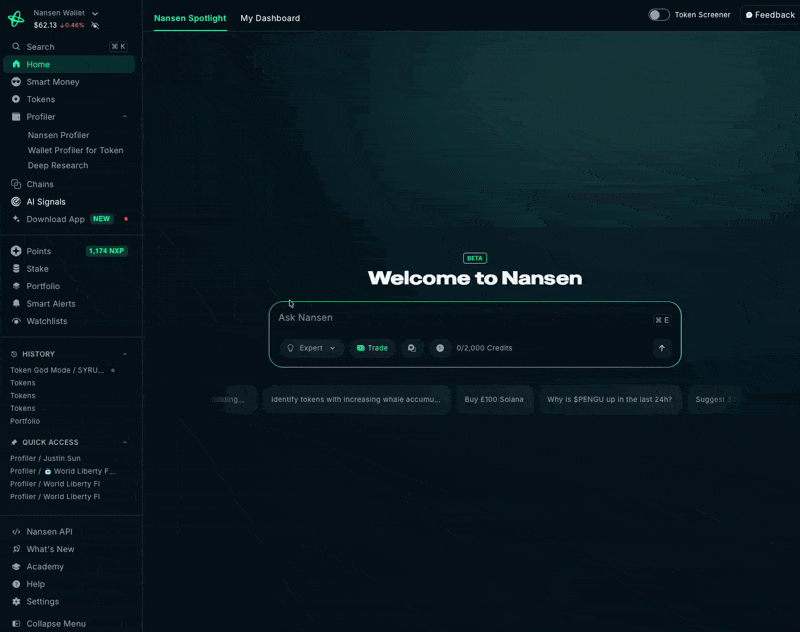
Task: Collapse the Profiler section in the sidebar
Action: tap(125, 117)
